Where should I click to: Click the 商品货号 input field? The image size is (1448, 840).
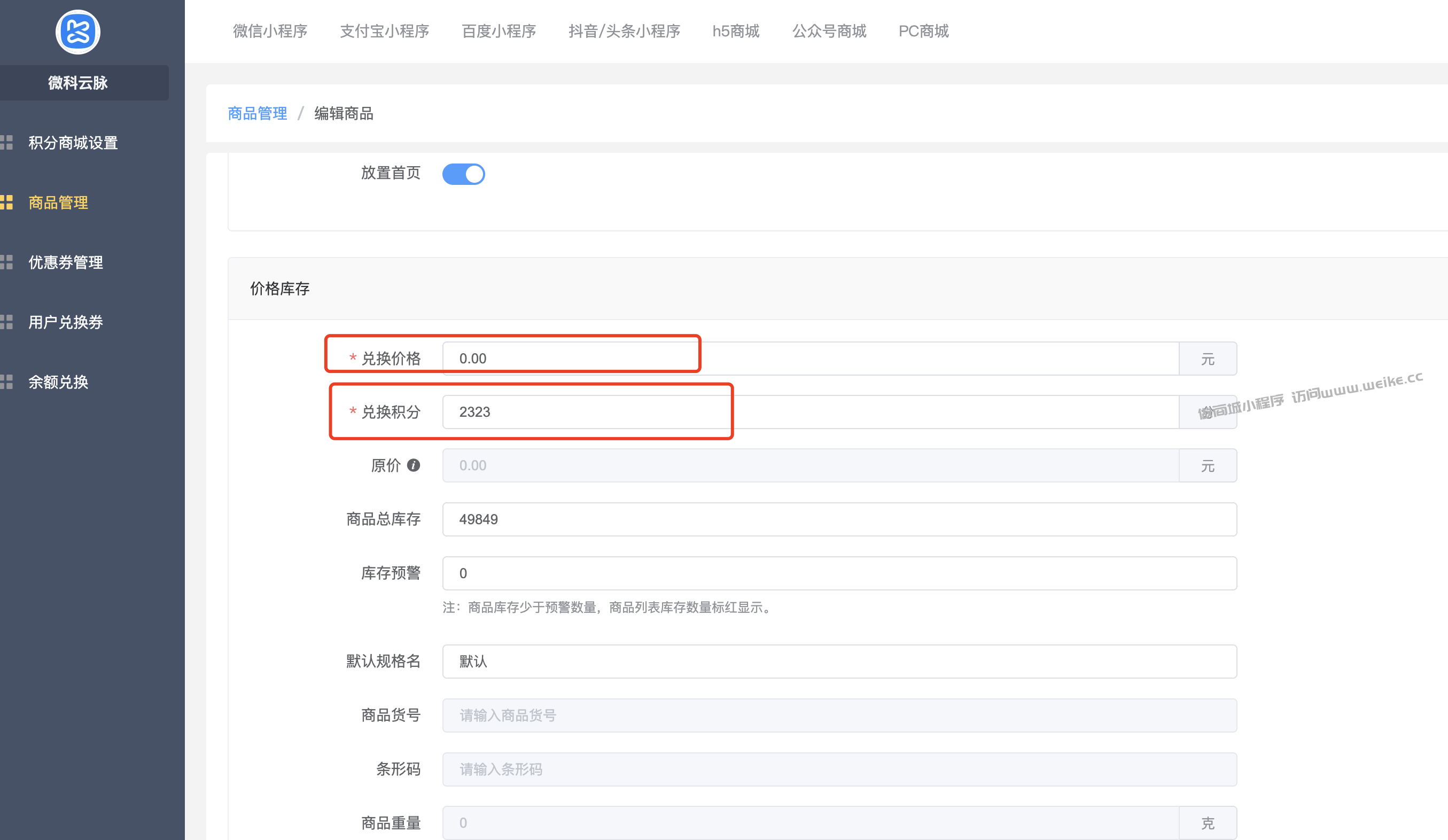839,715
